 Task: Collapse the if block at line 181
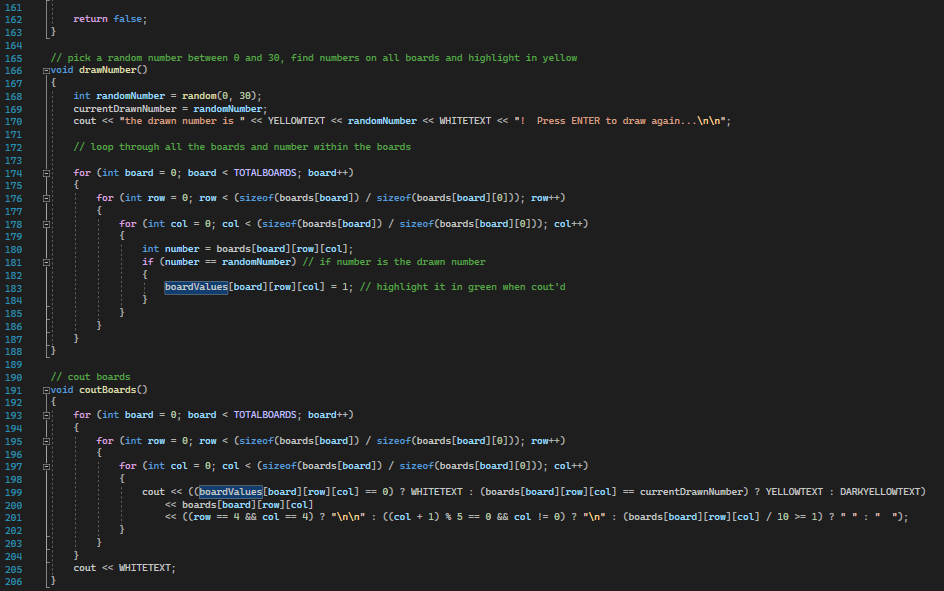coord(47,262)
